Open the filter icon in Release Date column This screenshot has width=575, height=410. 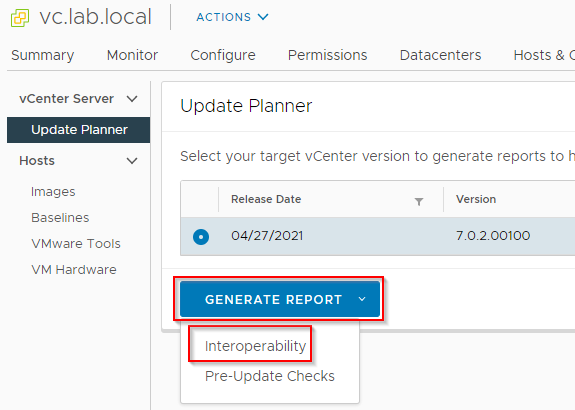(419, 201)
